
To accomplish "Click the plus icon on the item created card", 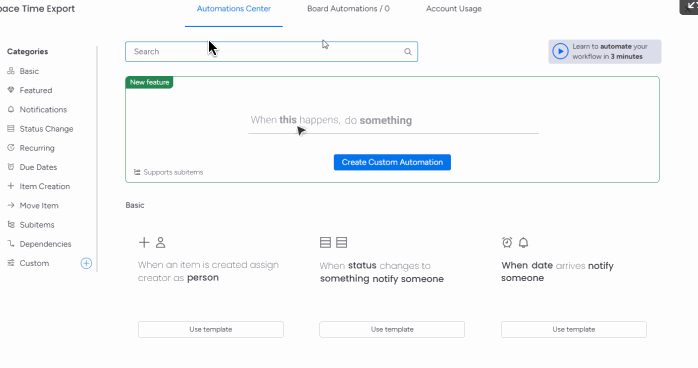I will 144,243.
